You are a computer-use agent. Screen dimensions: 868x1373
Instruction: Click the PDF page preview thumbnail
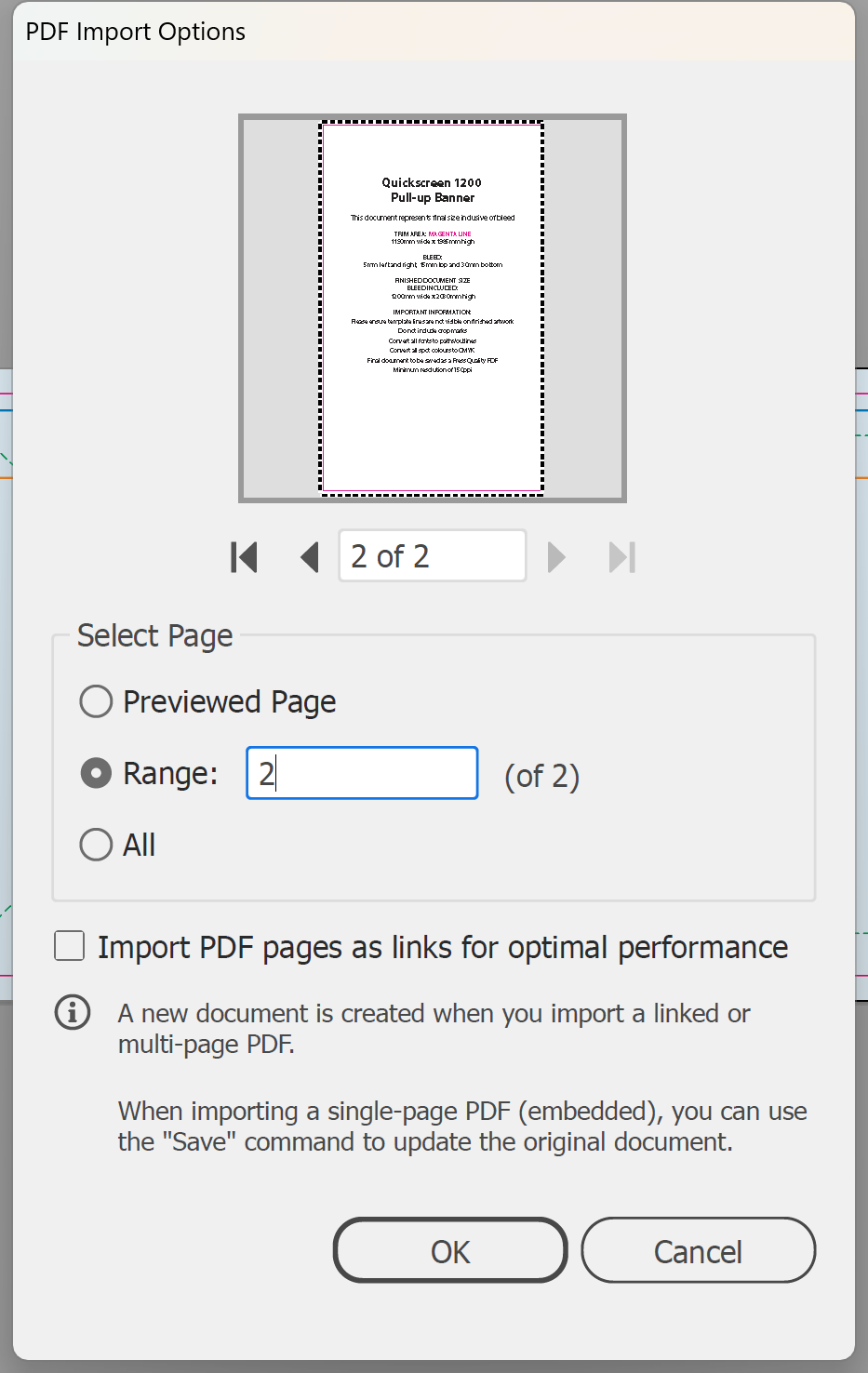[x=433, y=308]
